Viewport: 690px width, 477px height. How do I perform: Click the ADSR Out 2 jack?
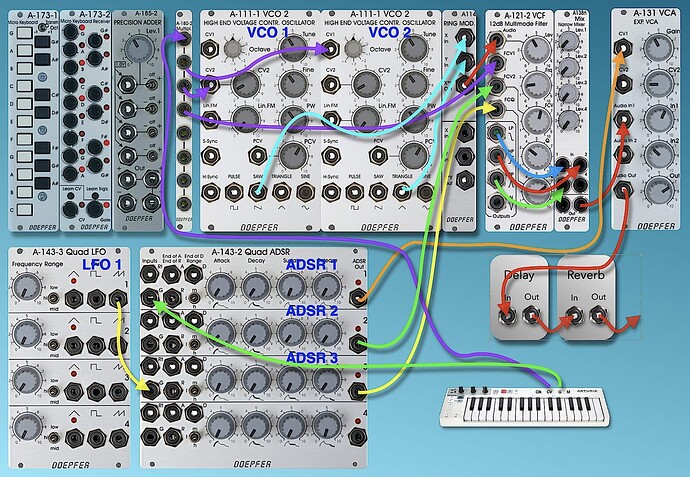[358, 344]
